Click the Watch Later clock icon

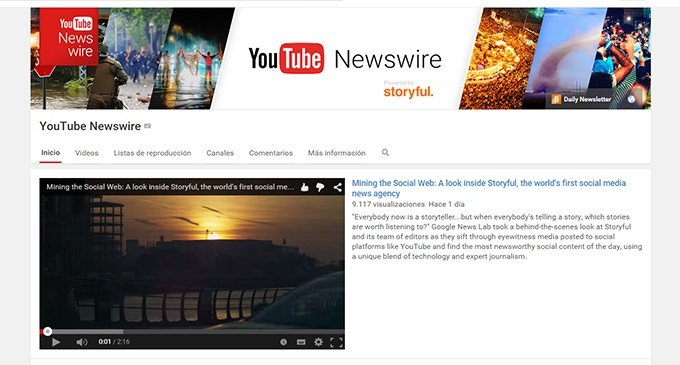tap(283, 342)
